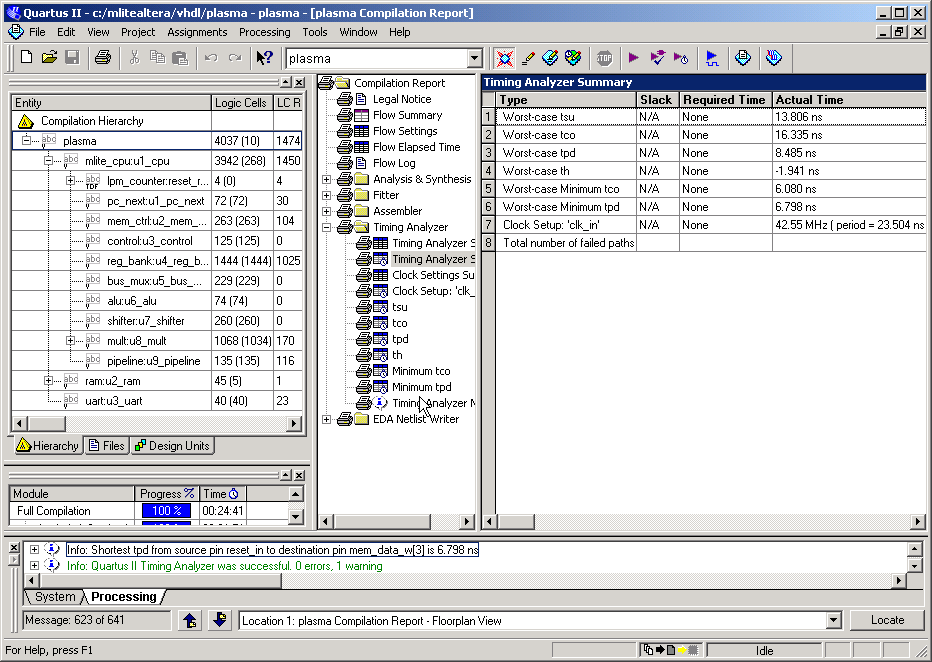Screen dimensions: 932x662
Task: Open the File menu
Action: (x=37, y=32)
